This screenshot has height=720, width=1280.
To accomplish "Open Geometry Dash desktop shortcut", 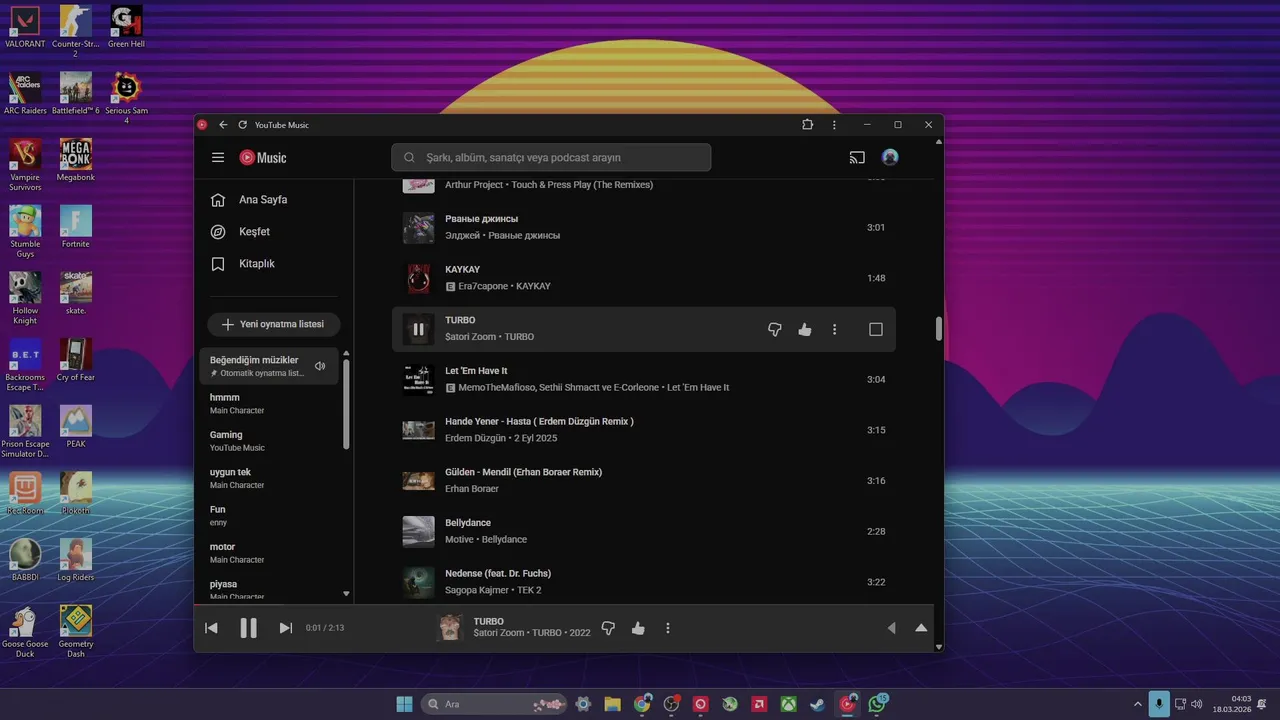I will pos(76,631).
